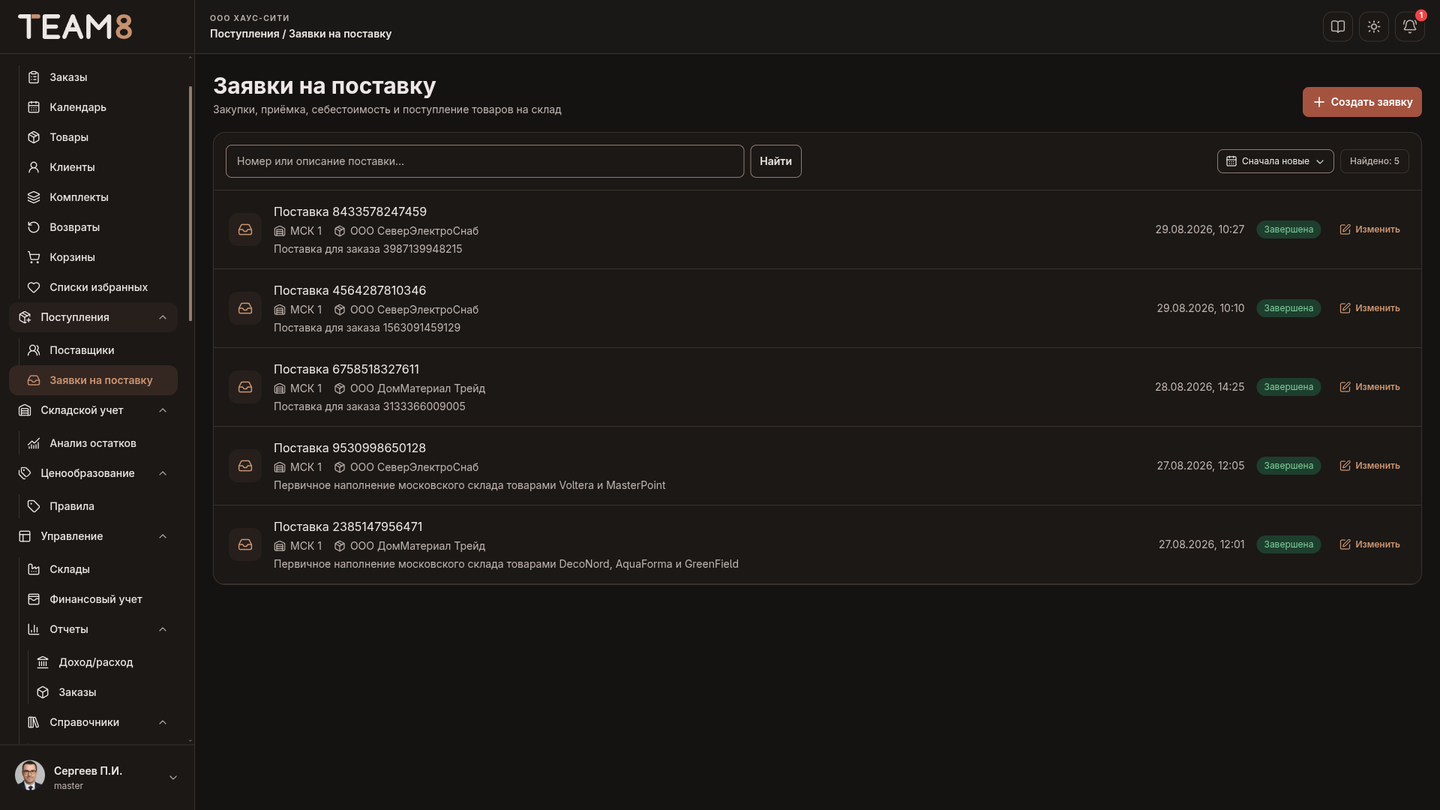Open Списки избранных in the sidebar
1440x810 pixels.
[x=93, y=287]
